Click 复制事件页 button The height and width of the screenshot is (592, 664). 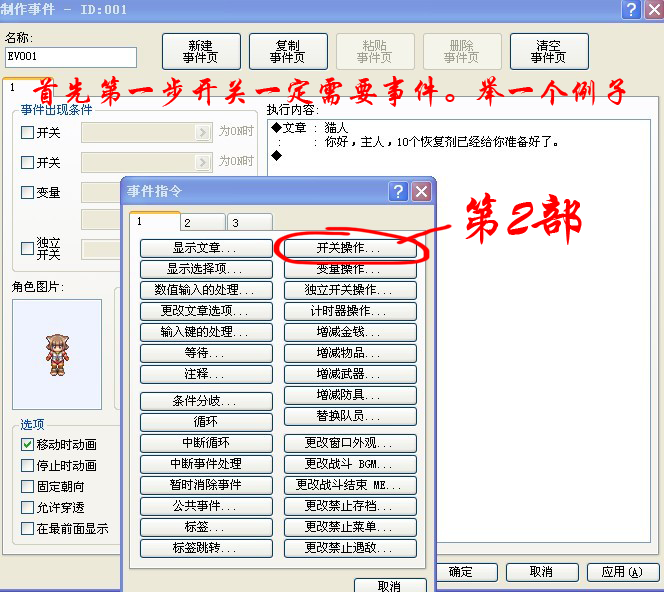[288, 52]
